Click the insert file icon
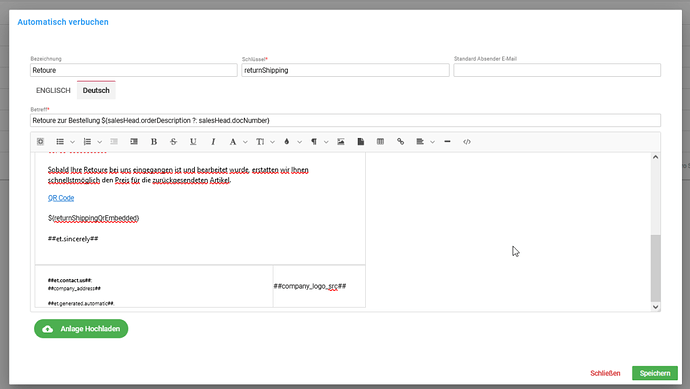The image size is (690, 389). pos(360,142)
